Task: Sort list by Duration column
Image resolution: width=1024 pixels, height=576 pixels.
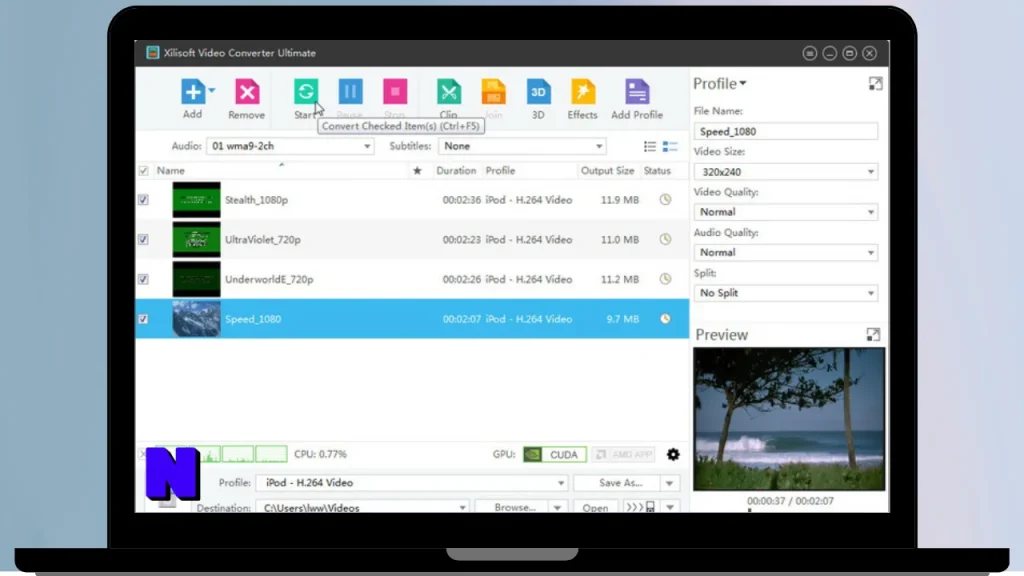Action: [456, 171]
